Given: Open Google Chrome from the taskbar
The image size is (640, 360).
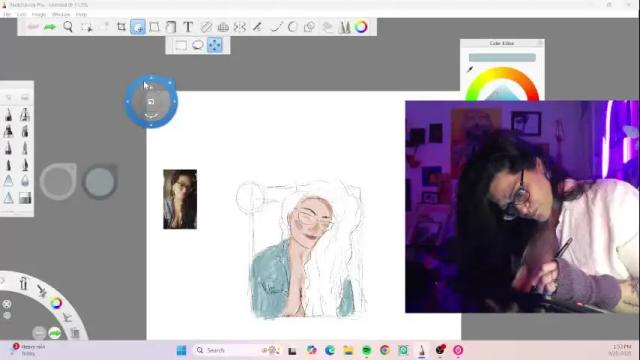Looking at the screenshot, I should tap(384, 350).
